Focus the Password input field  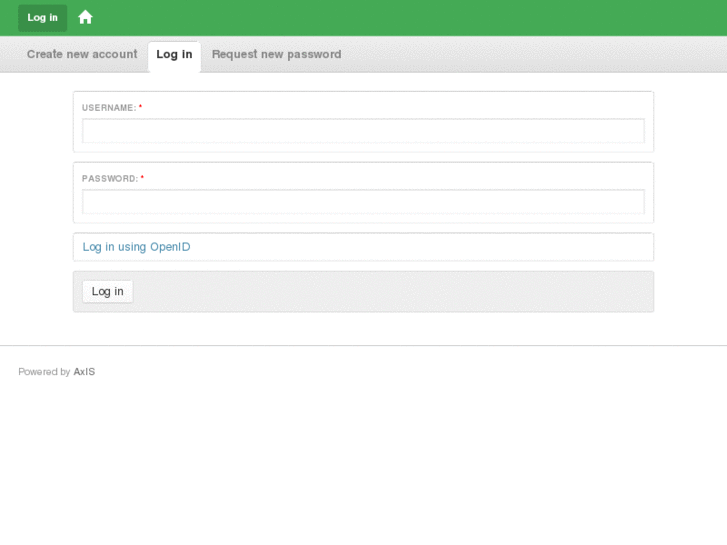[x=364, y=202]
